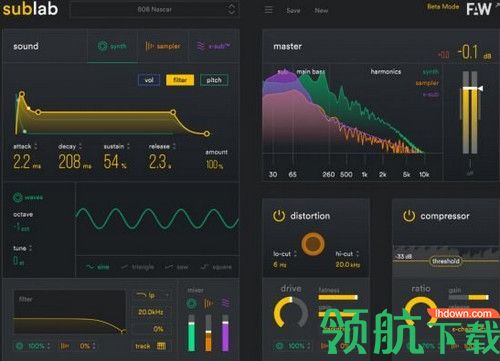
Task: Click the orange distortion type knob
Action: [313, 244]
